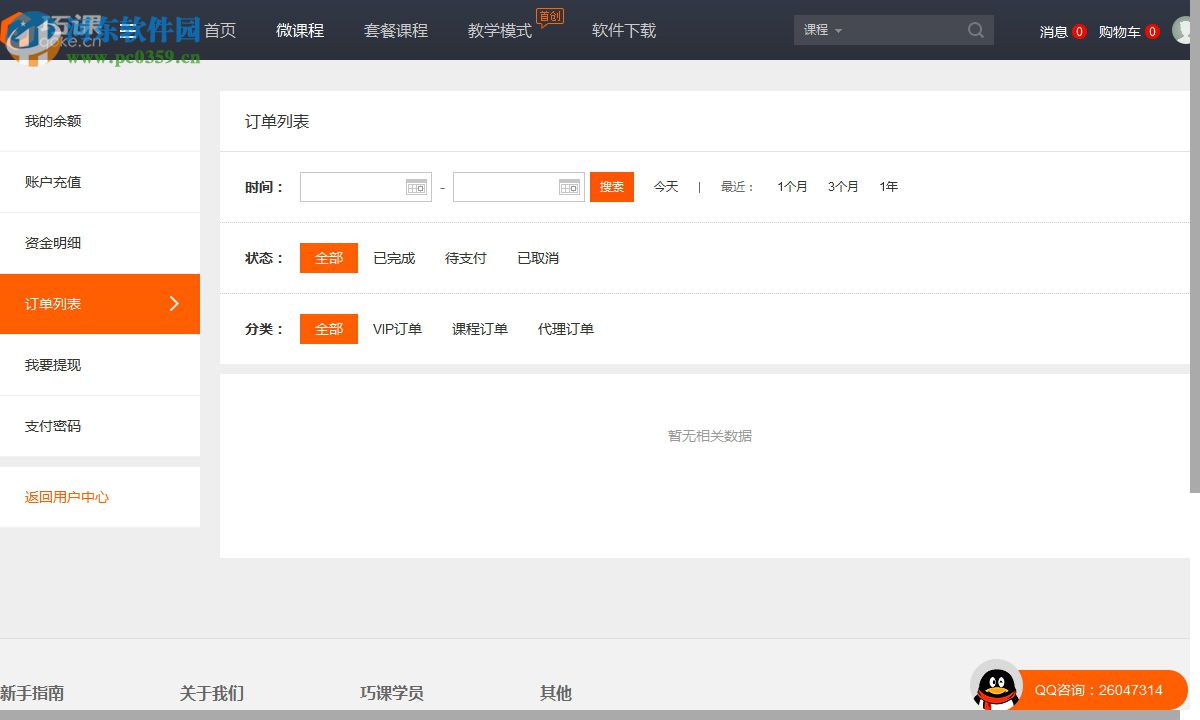
Task: Select the 待支付 order status filter
Action: (x=465, y=257)
